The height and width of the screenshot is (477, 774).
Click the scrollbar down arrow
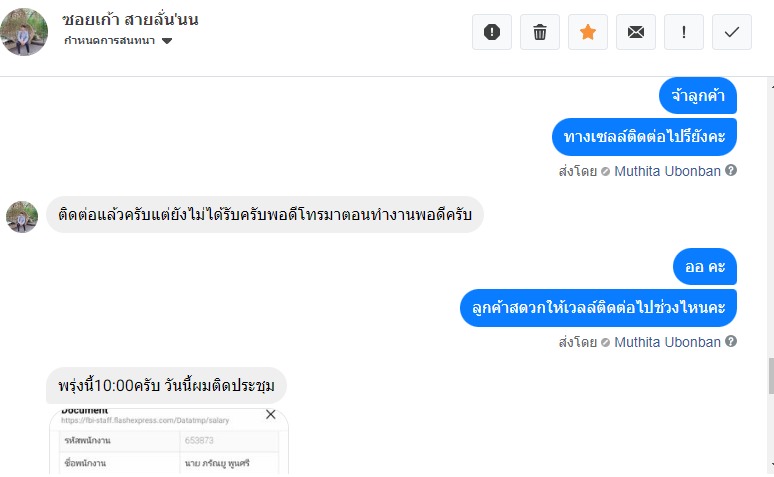tap(769, 467)
